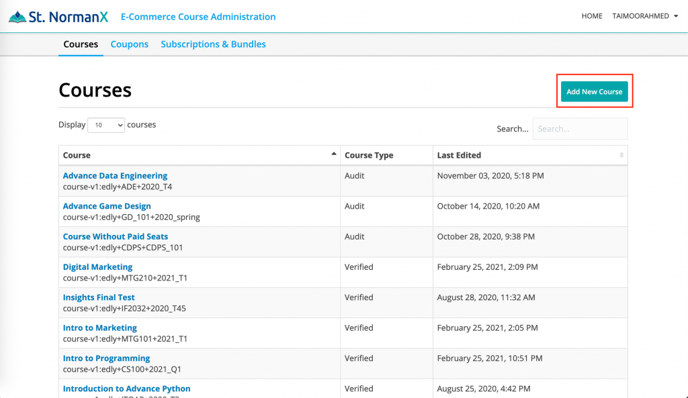688x398 pixels.
Task: Open the TAIMOORAHMED user dropdown
Action: click(645, 16)
